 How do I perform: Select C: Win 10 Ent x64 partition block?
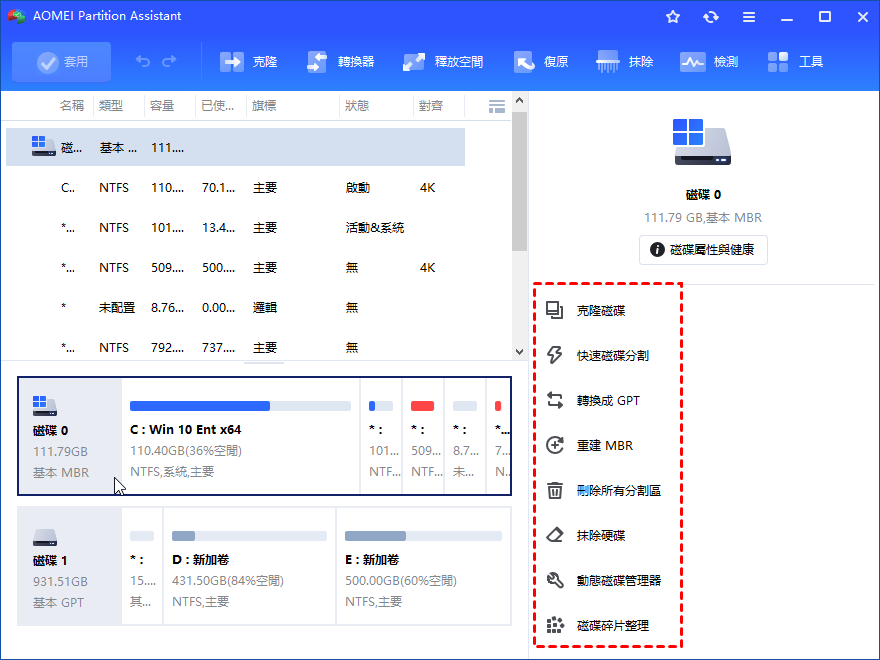241,437
